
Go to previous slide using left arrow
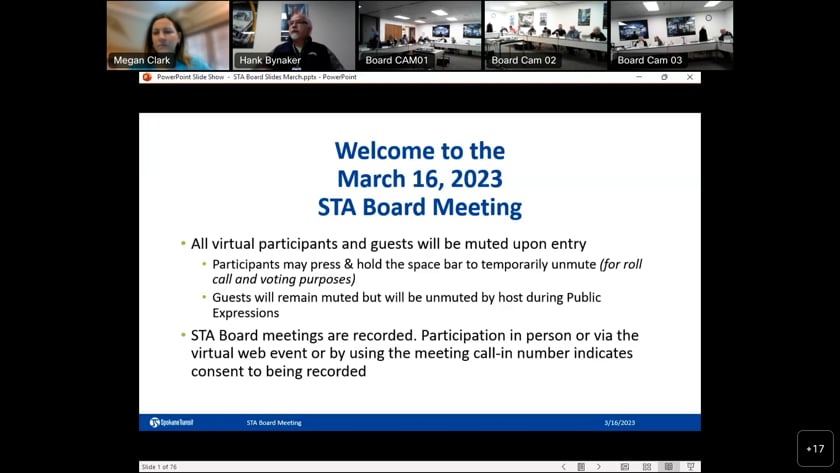(564, 467)
